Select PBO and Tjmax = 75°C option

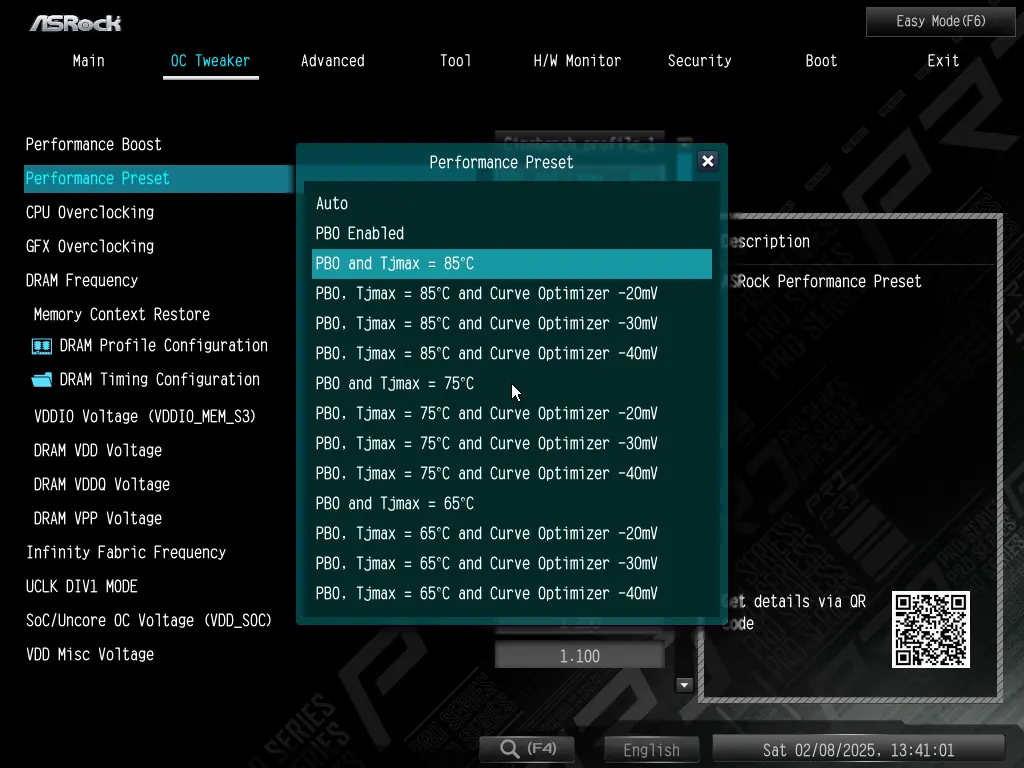(511, 384)
